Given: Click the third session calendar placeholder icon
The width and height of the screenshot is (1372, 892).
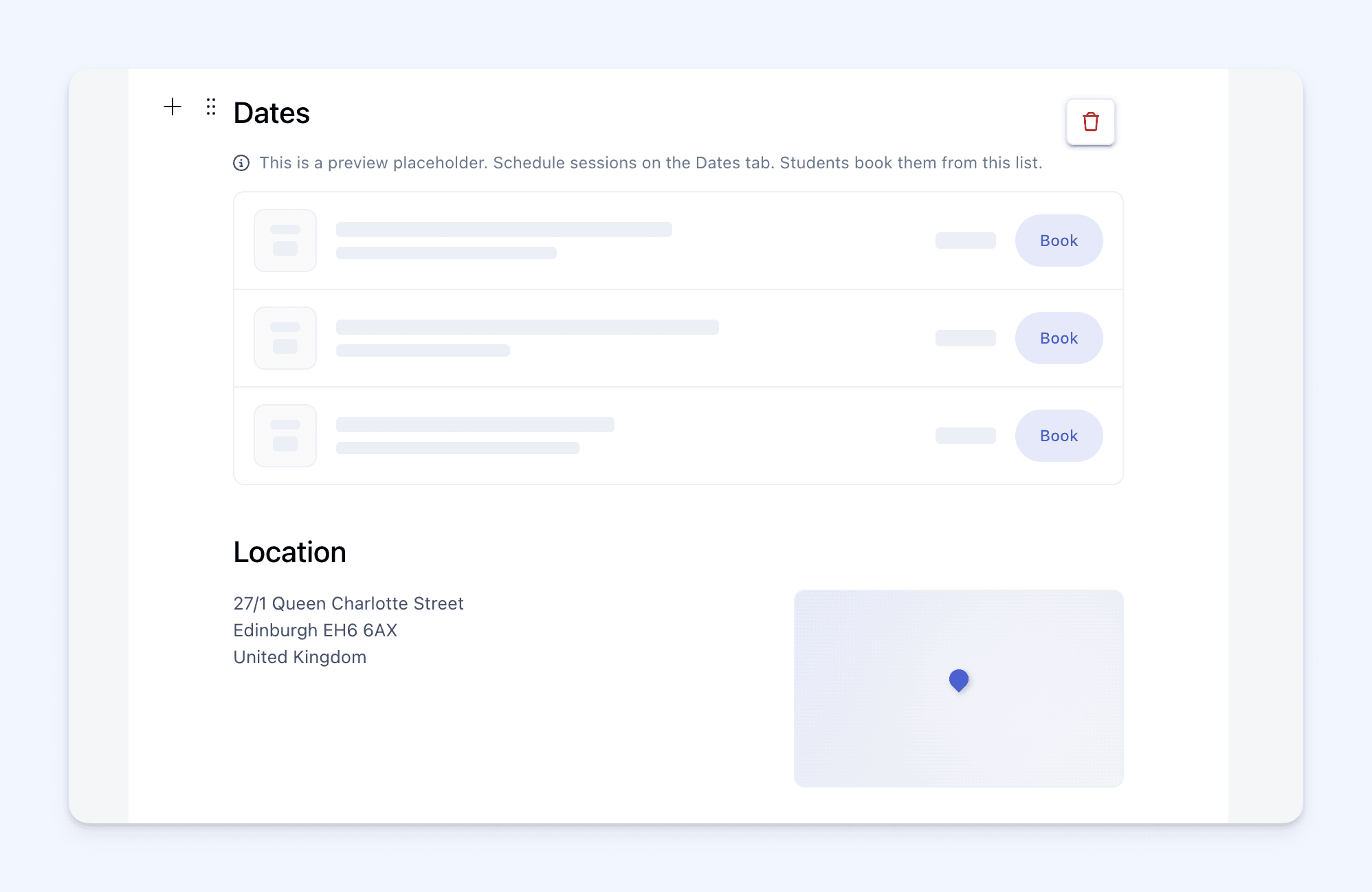Looking at the screenshot, I should (285, 436).
